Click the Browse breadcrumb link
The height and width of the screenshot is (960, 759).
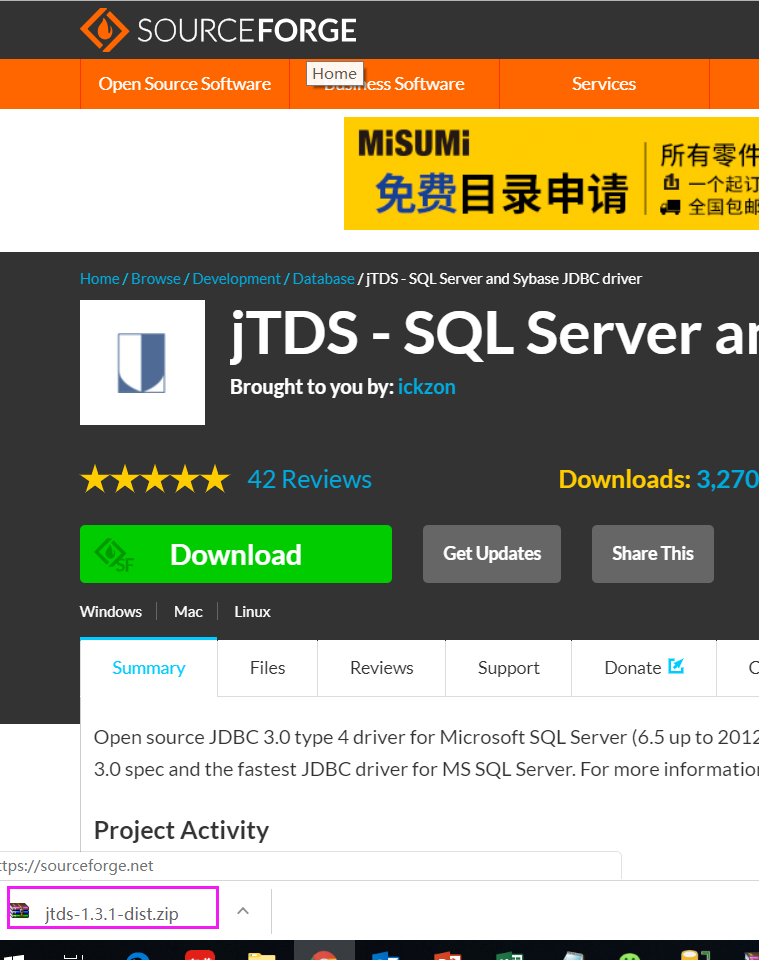tap(156, 279)
